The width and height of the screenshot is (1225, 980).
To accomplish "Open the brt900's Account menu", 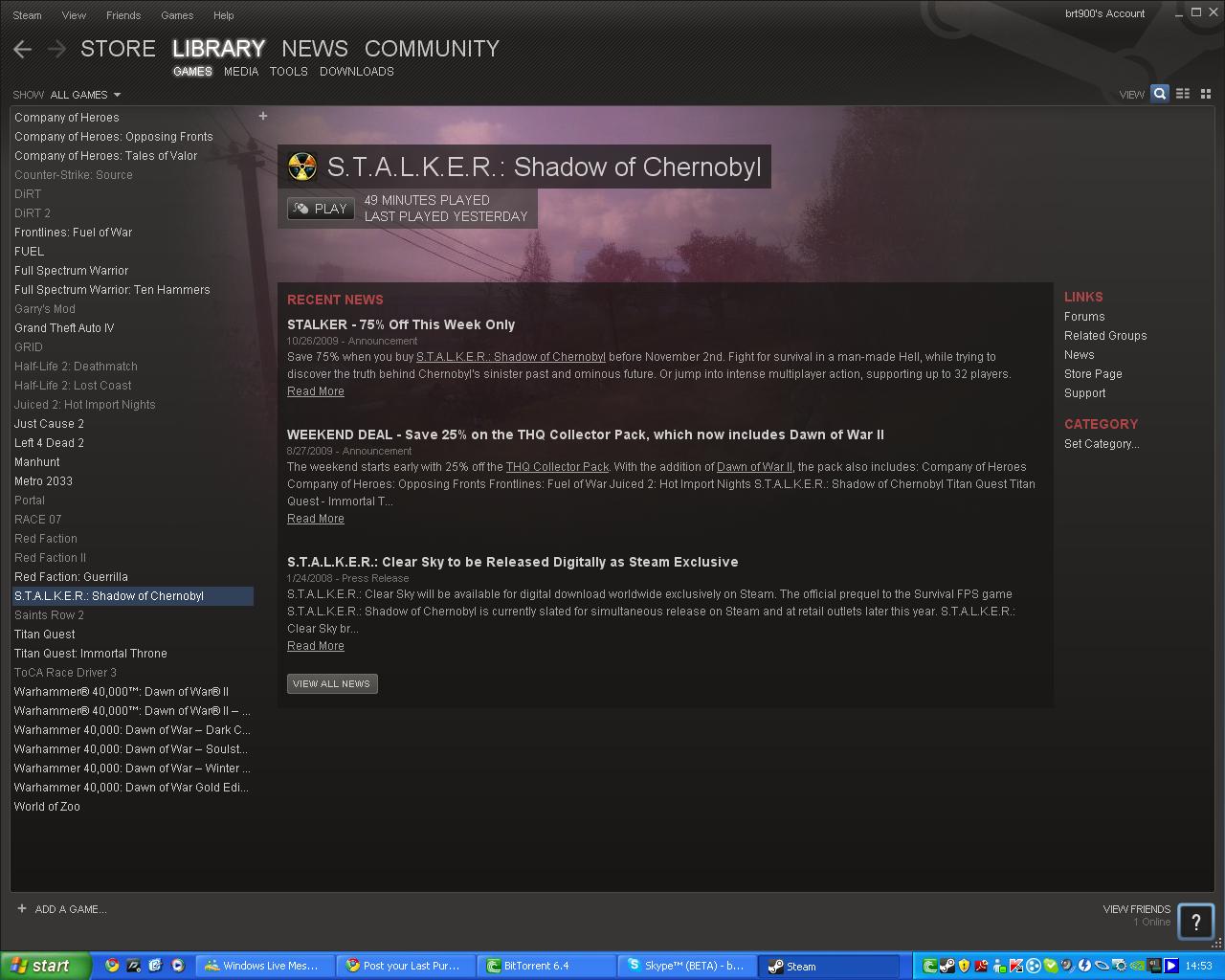I will point(1104,13).
